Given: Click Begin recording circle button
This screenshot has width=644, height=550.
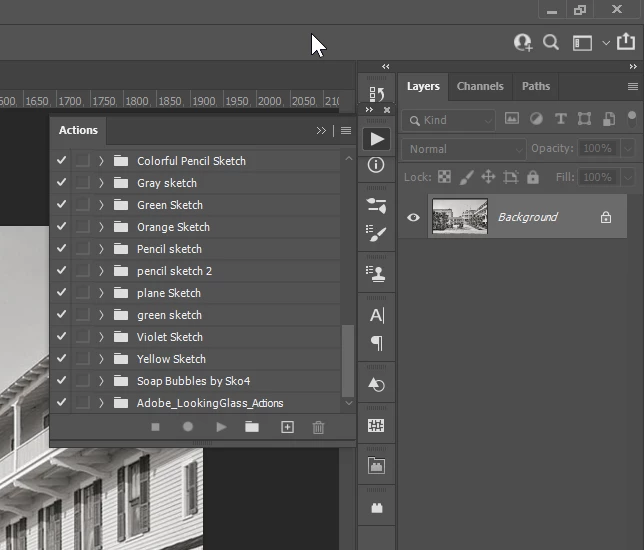Looking at the screenshot, I should pos(188,427).
